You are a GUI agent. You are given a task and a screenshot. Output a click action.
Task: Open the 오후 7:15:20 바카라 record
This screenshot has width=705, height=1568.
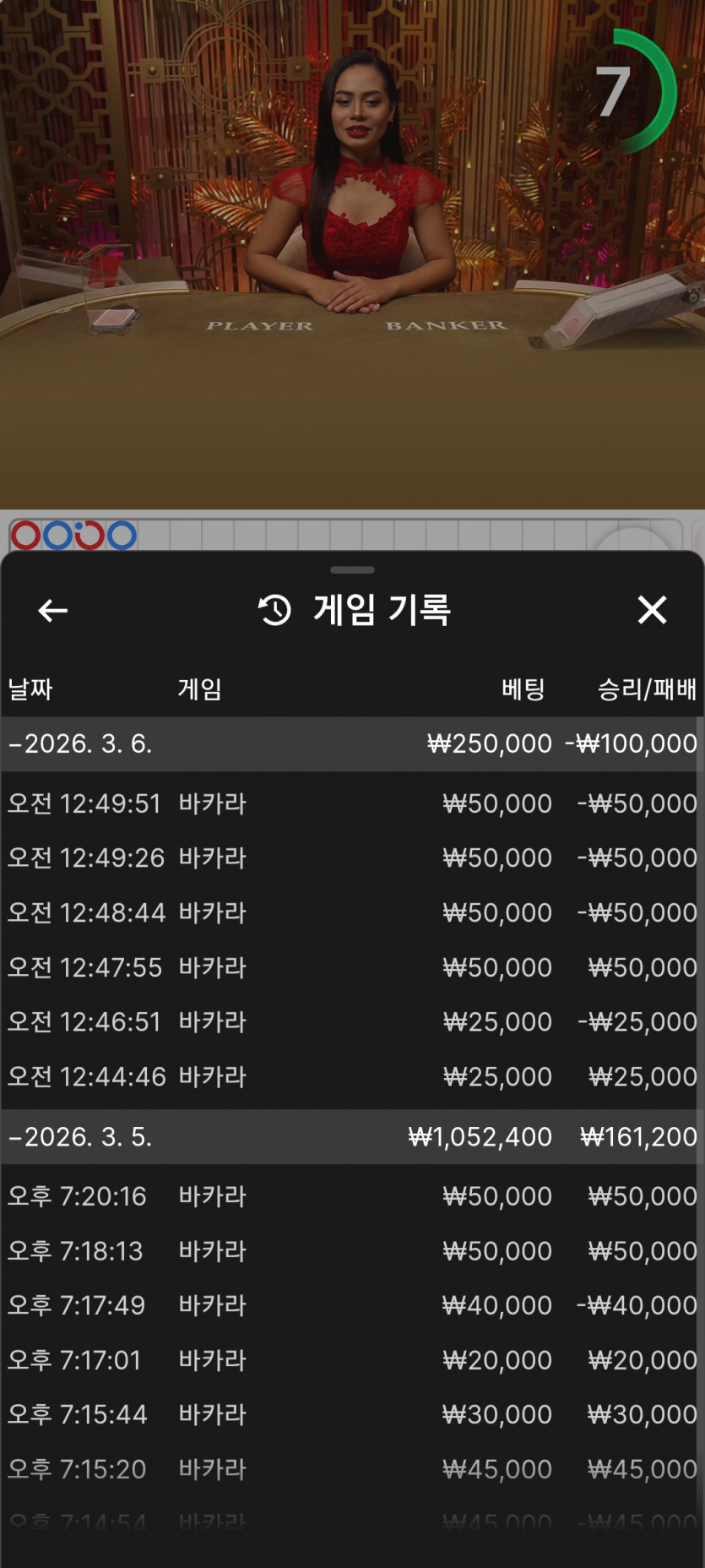(352, 1469)
